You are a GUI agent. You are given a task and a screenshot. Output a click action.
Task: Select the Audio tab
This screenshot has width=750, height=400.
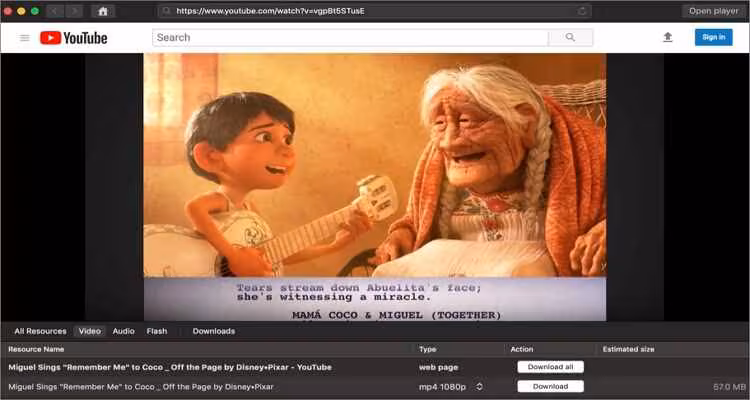(x=123, y=331)
